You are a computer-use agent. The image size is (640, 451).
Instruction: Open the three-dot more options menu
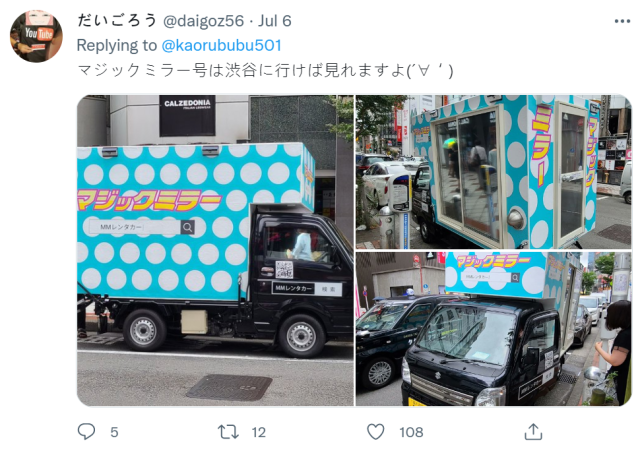click(x=622, y=21)
